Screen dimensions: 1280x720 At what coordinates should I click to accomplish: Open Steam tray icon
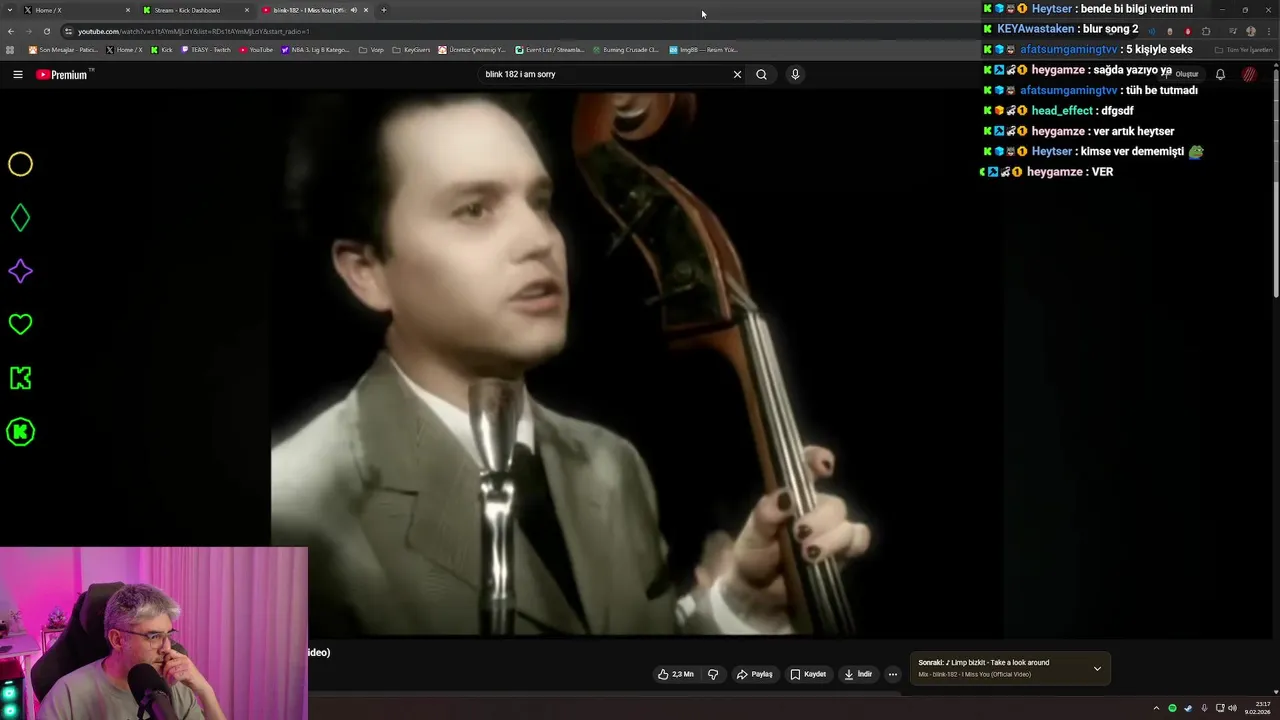(1188, 708)
